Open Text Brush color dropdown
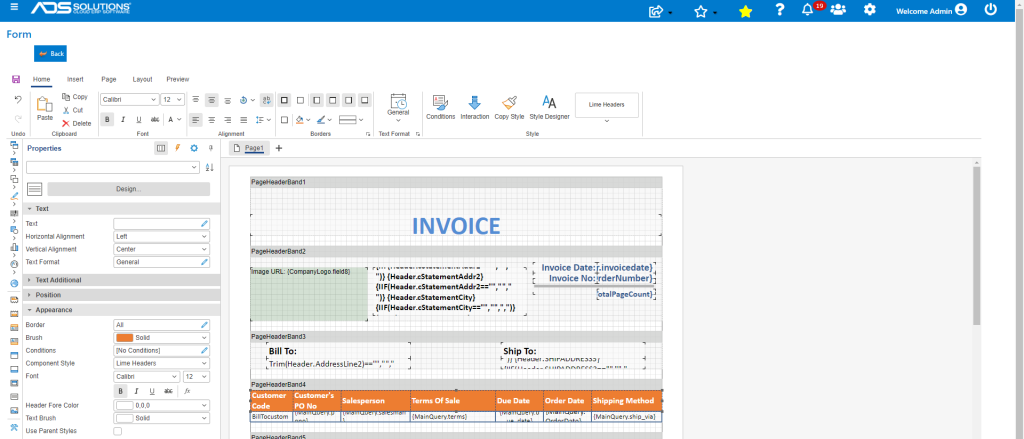This screenshot has height=439, width=1024. point(161,418)
